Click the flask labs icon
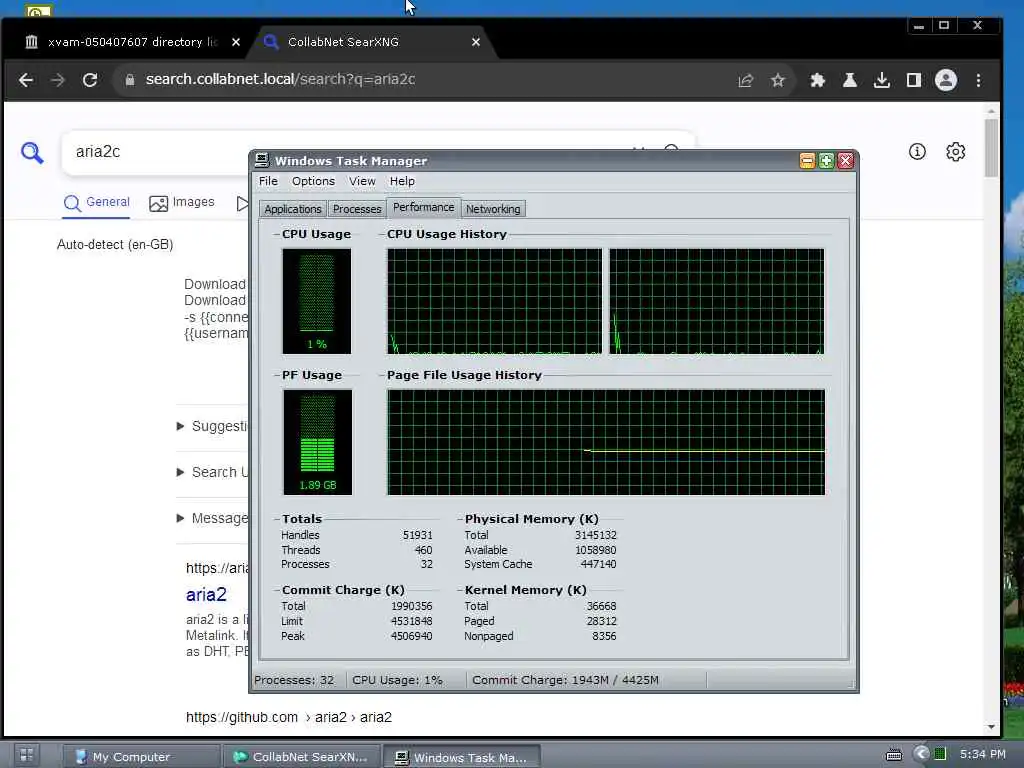1024x768 pixels. point(850,80)
